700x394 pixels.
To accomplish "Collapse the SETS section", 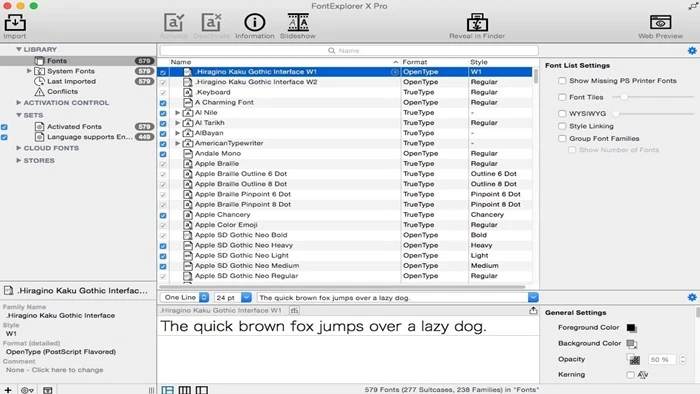I will [x=19, y=115].
